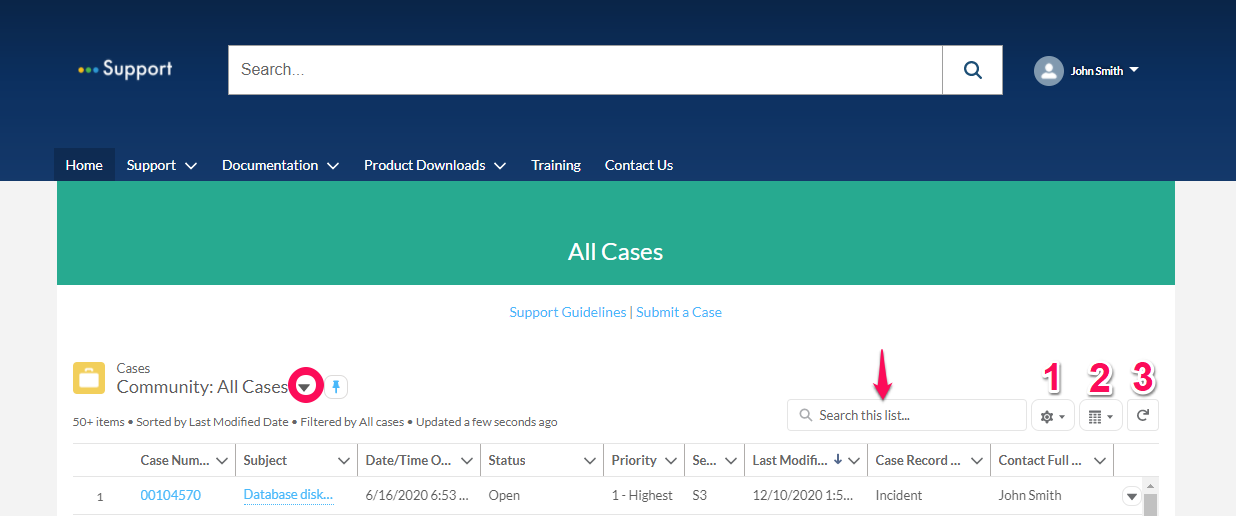Go to the Training page
This screenshot has width=1236, height=516.
(556, 165)
